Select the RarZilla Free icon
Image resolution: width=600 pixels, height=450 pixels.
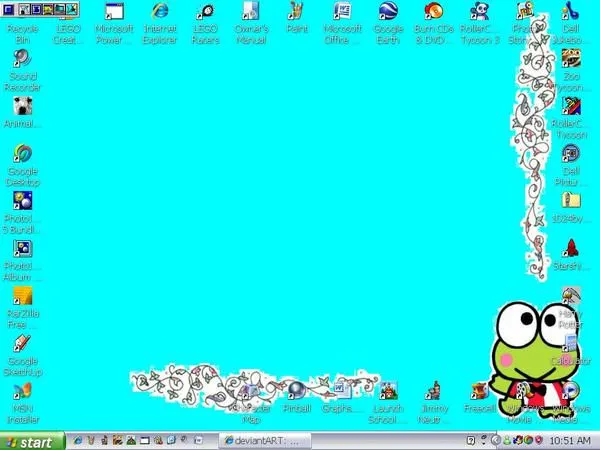pyautogui.click(x=23, y=296)
